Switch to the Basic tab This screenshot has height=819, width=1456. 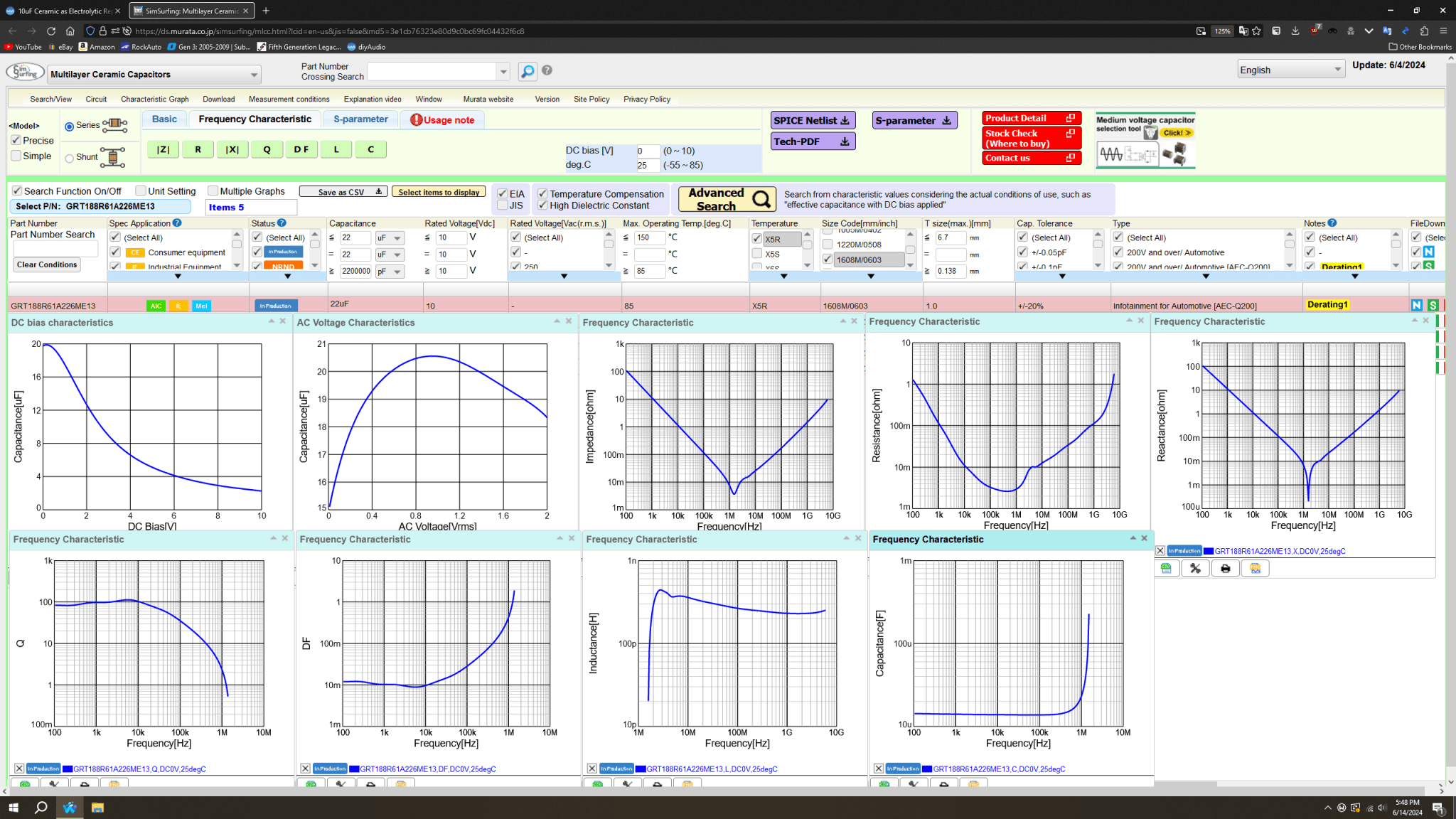[x=164, y=119]
